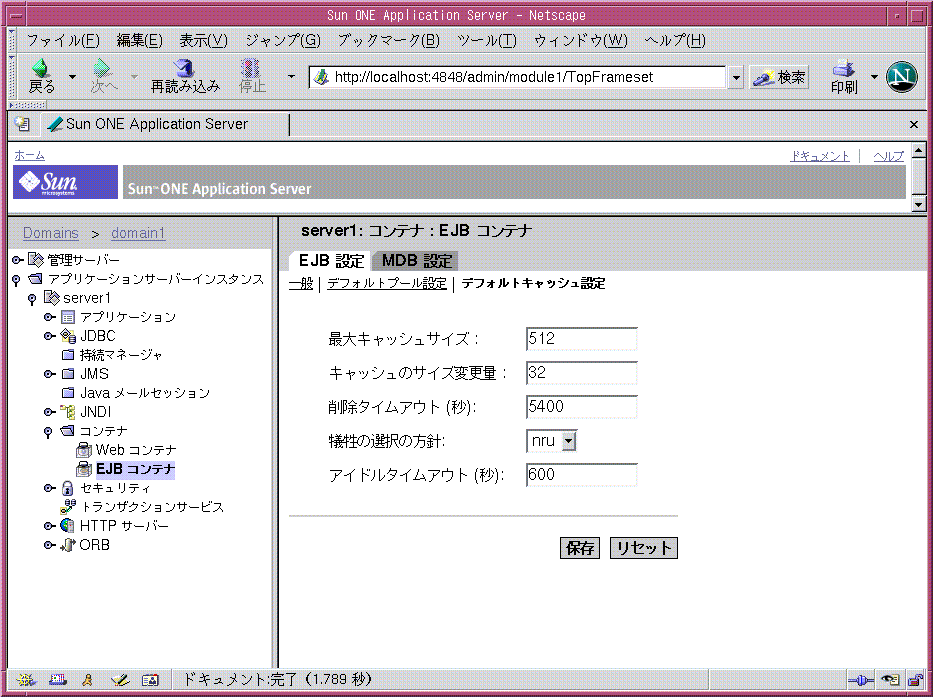This screenshot has height=697, width=933.
Task: Collapse the server1 tree node
Action: 32,298
